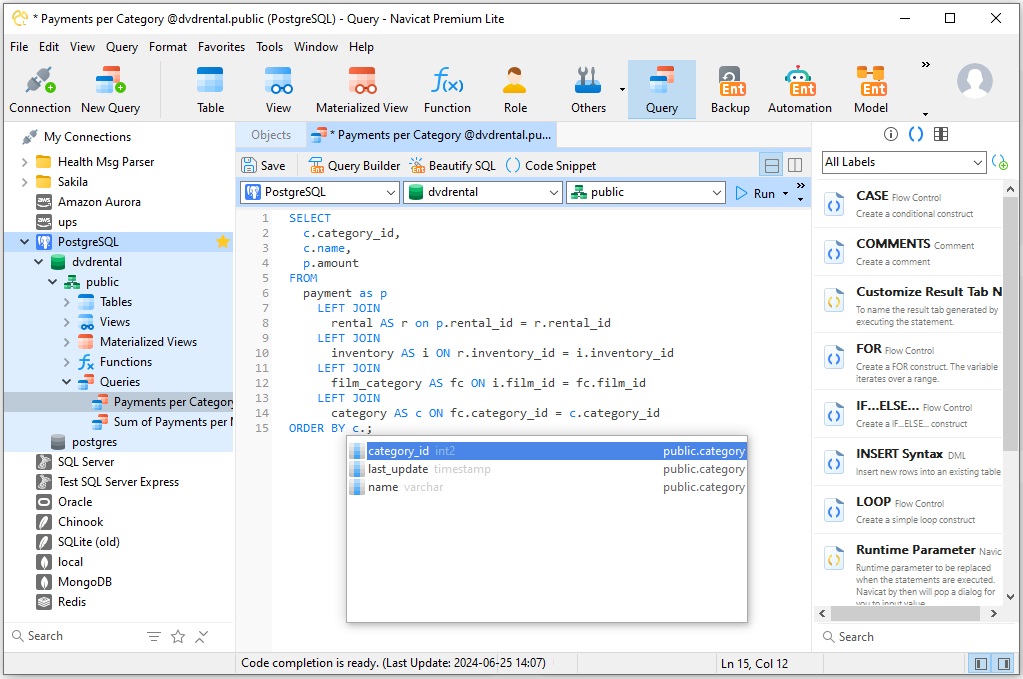1023x679 pixels.
Task: Create a New Query from toolbar
Action: 110,90
